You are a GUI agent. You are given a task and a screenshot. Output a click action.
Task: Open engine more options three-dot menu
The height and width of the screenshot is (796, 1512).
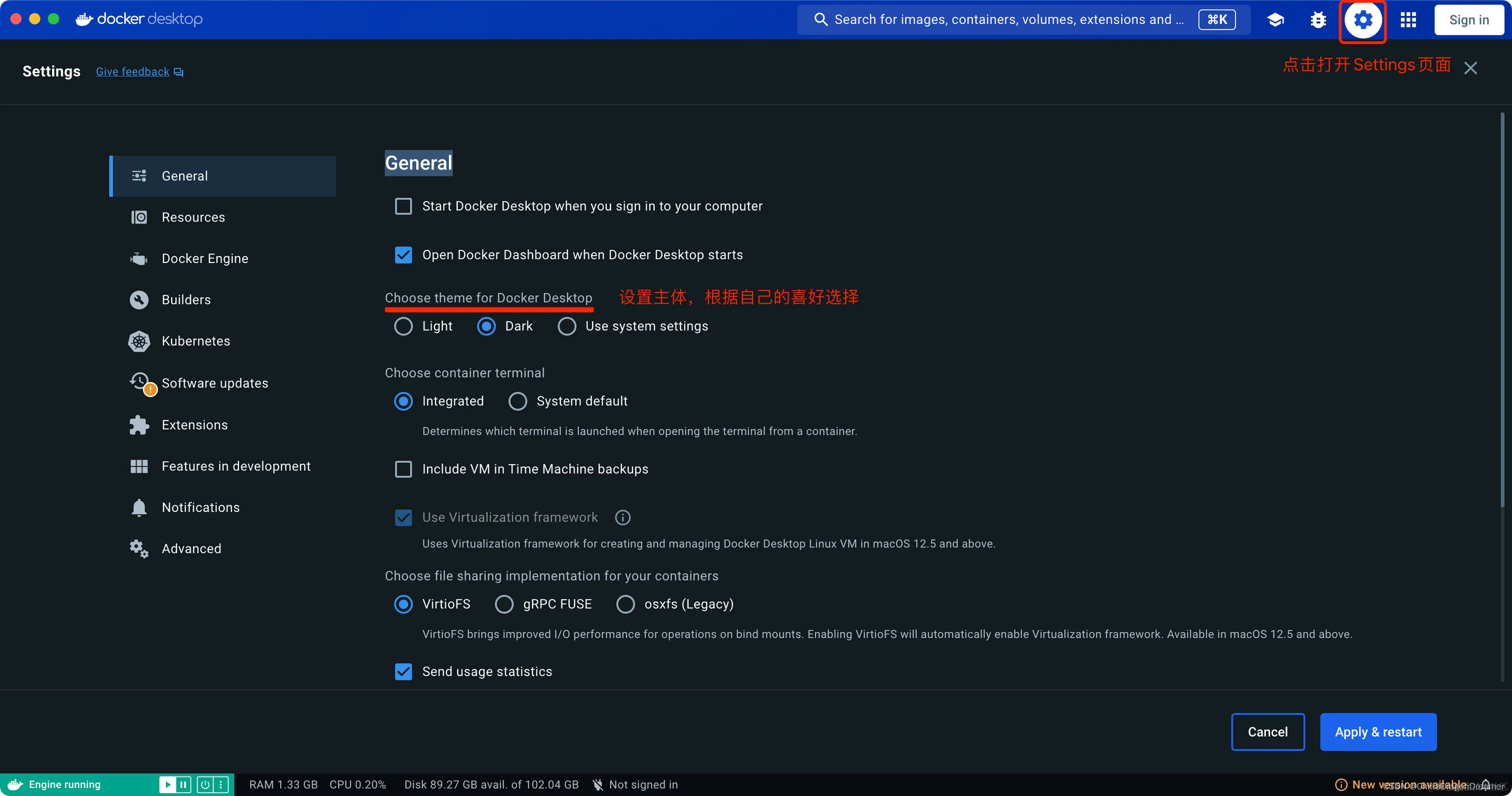220,784
